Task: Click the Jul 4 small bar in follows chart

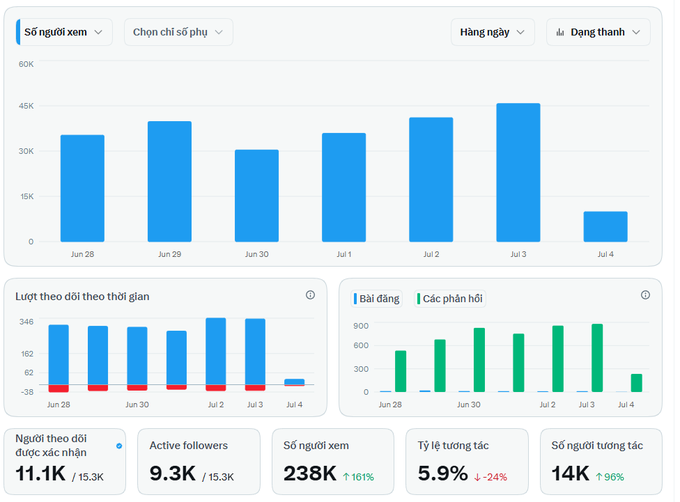Action: point(294,382)
